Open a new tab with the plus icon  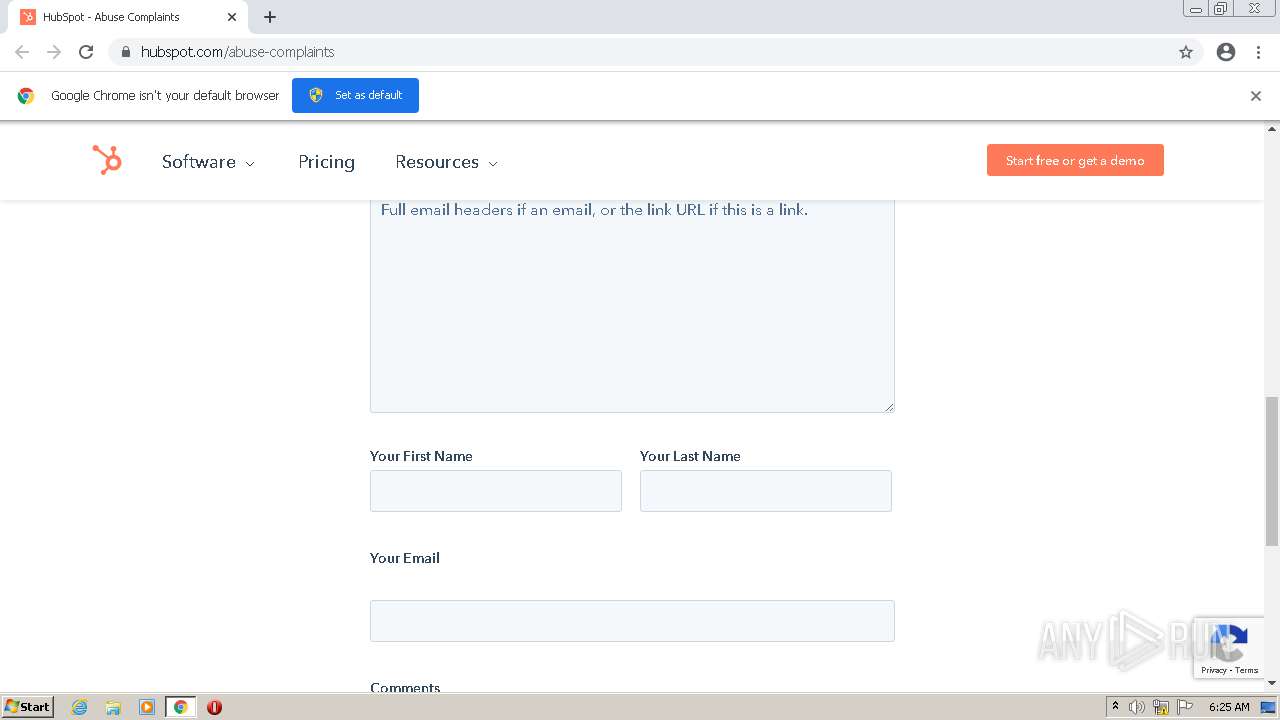[x=270, y=17]
